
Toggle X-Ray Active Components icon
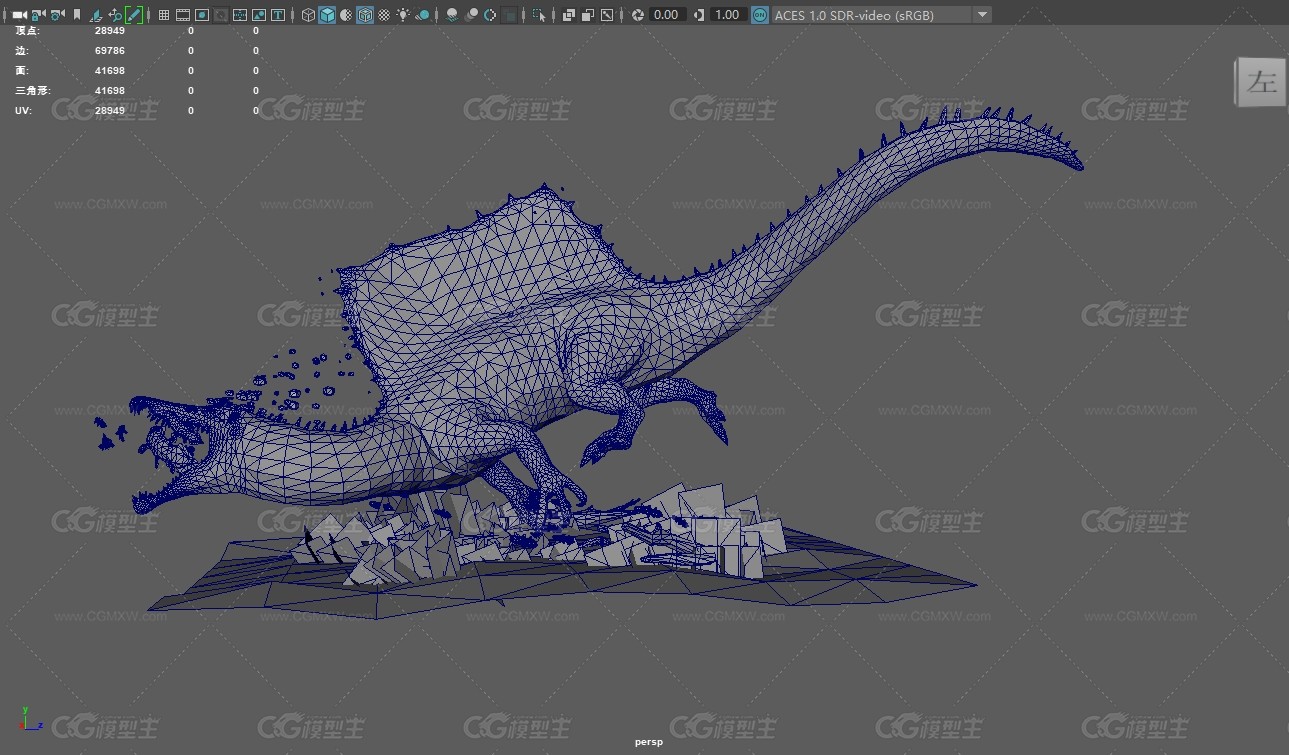coord(587,15)
